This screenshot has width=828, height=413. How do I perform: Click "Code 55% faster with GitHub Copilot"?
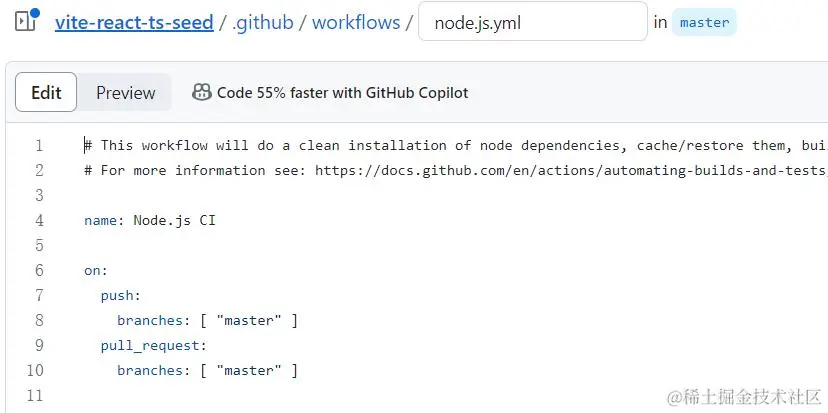tap(342, 93)
